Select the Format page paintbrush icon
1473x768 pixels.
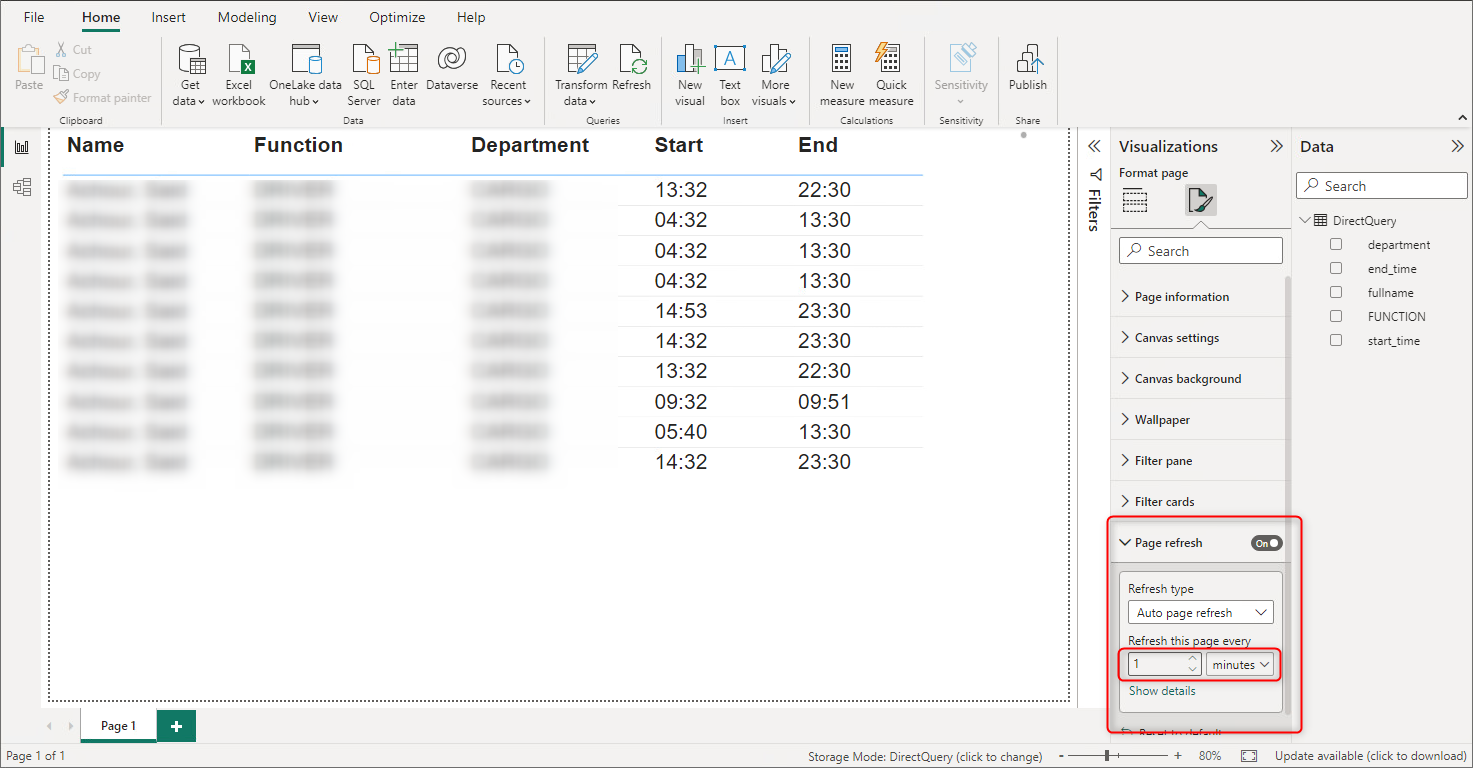pyautogui.click(x=1200, y=200)
